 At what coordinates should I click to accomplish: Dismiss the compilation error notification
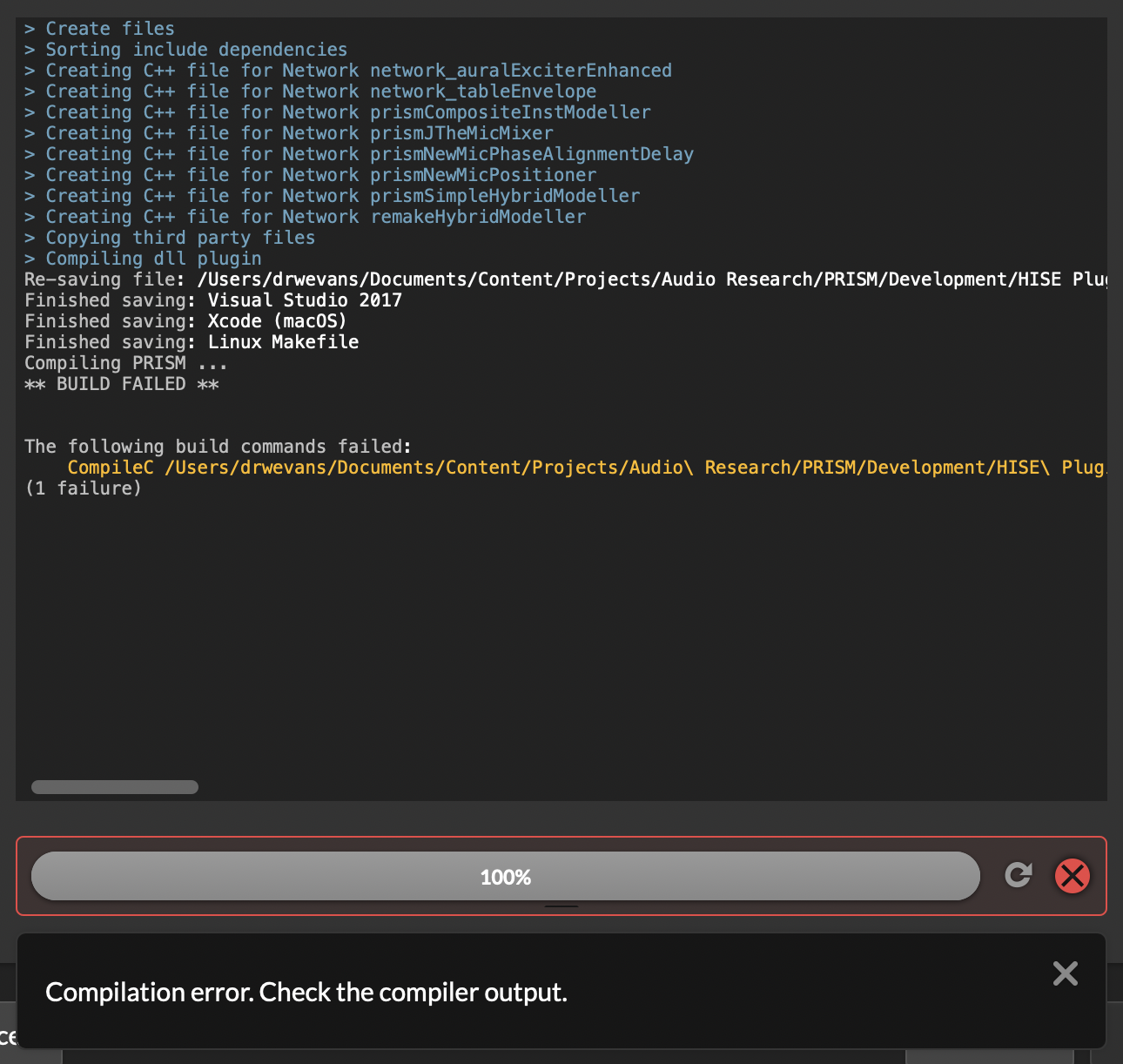tap(1066, 973)
